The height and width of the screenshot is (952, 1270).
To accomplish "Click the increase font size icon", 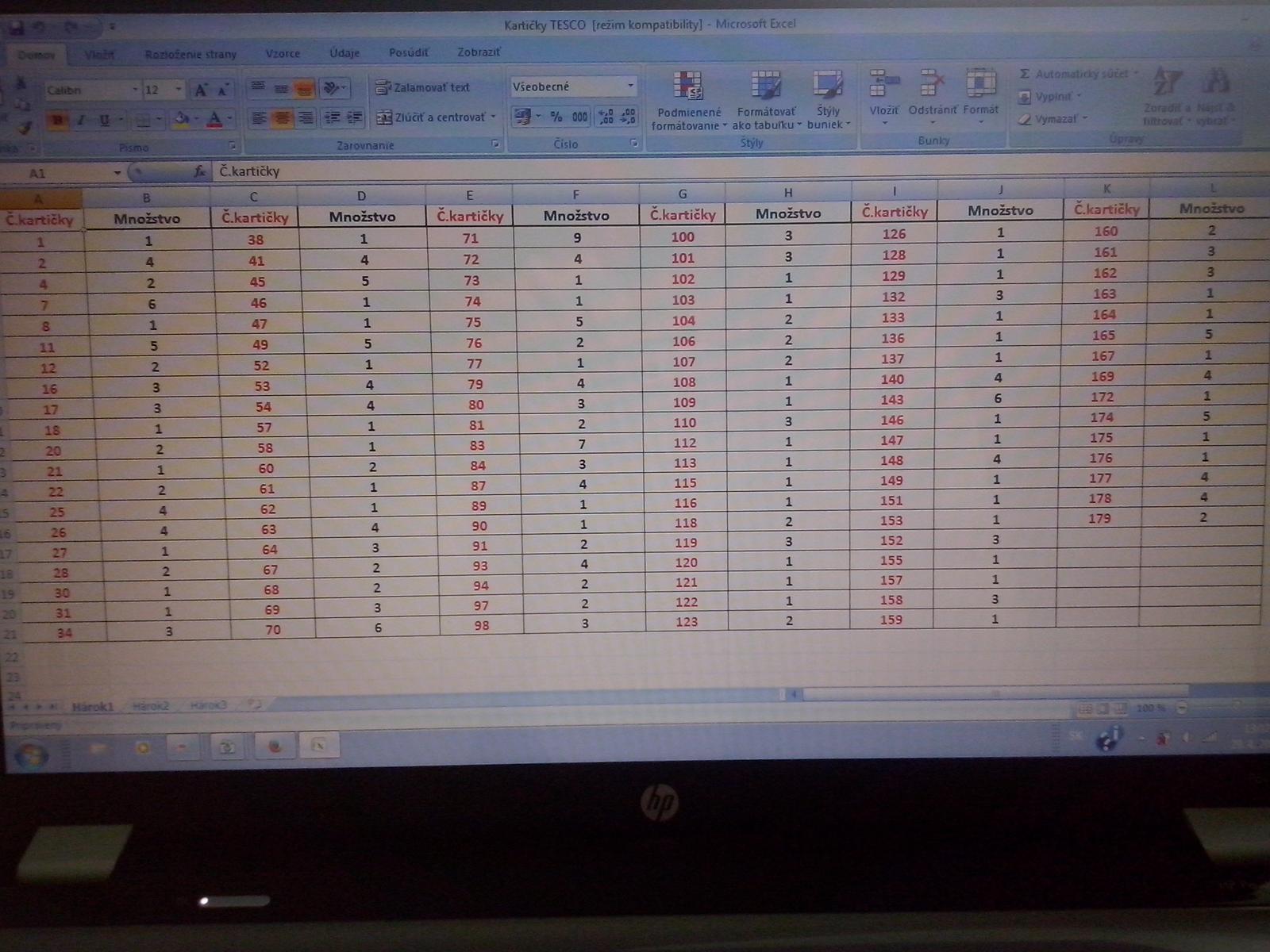I will point(202,90).
